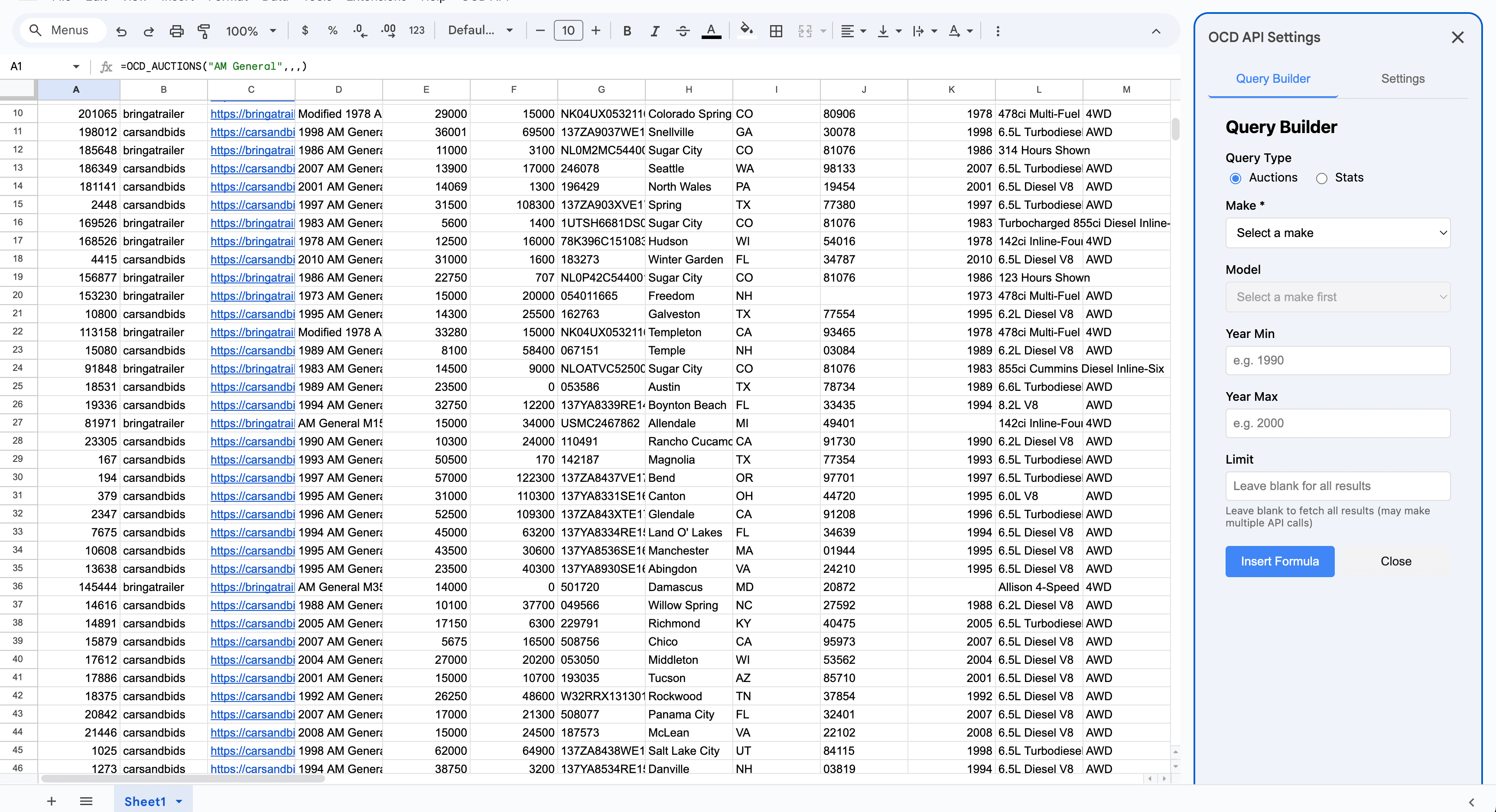Open the fill color picker

[x=746, y=31]
